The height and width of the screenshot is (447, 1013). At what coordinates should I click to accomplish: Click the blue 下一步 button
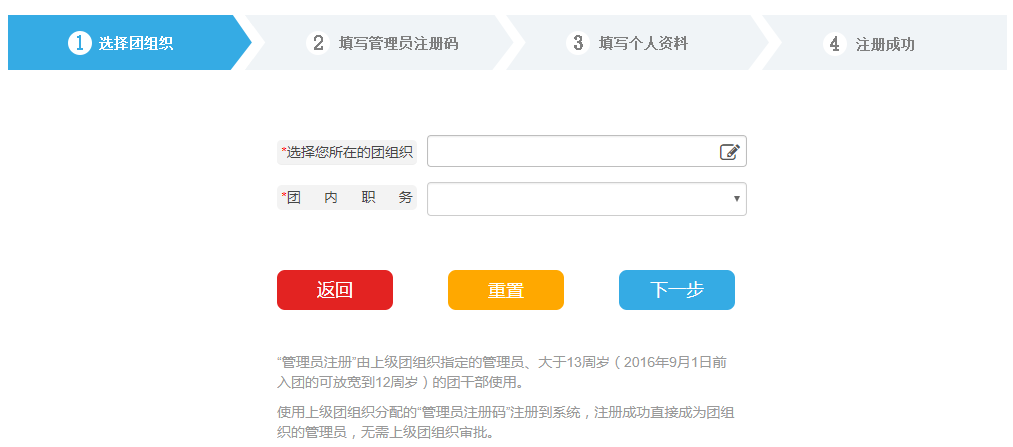(676, 290)
